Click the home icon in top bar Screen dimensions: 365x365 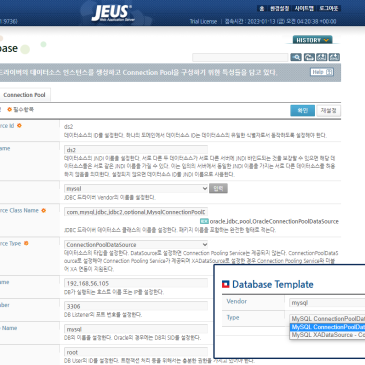[x=262, y=9]
